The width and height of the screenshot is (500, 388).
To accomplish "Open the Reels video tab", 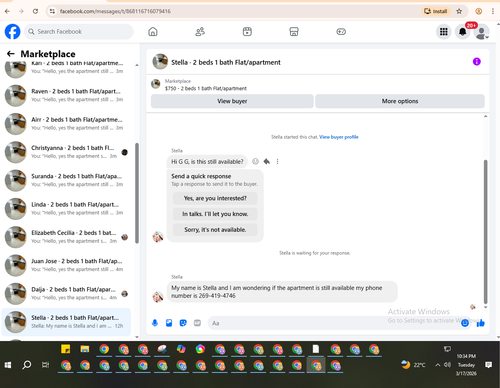I will (x=247, y=32).
